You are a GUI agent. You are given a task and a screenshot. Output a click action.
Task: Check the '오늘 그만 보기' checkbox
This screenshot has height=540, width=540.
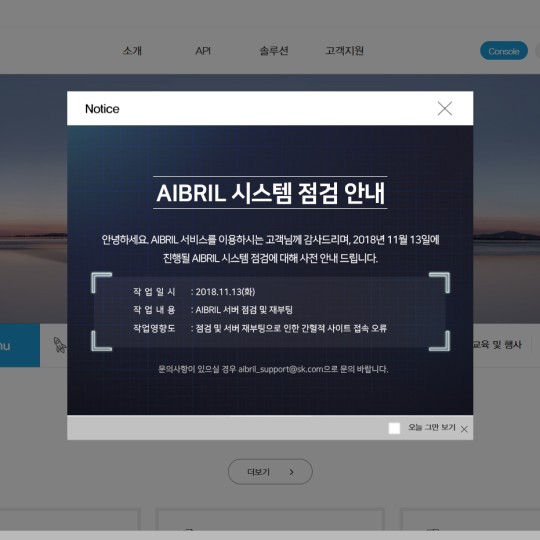tap(394, 428)
